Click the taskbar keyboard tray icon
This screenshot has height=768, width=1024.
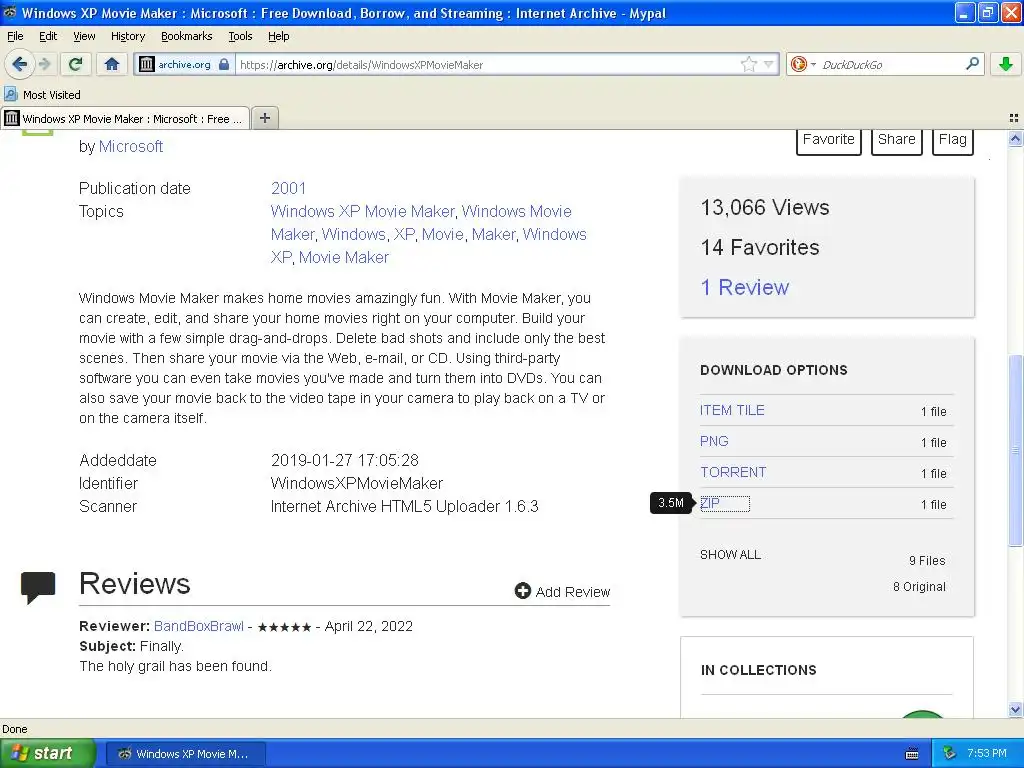point(912,754)
